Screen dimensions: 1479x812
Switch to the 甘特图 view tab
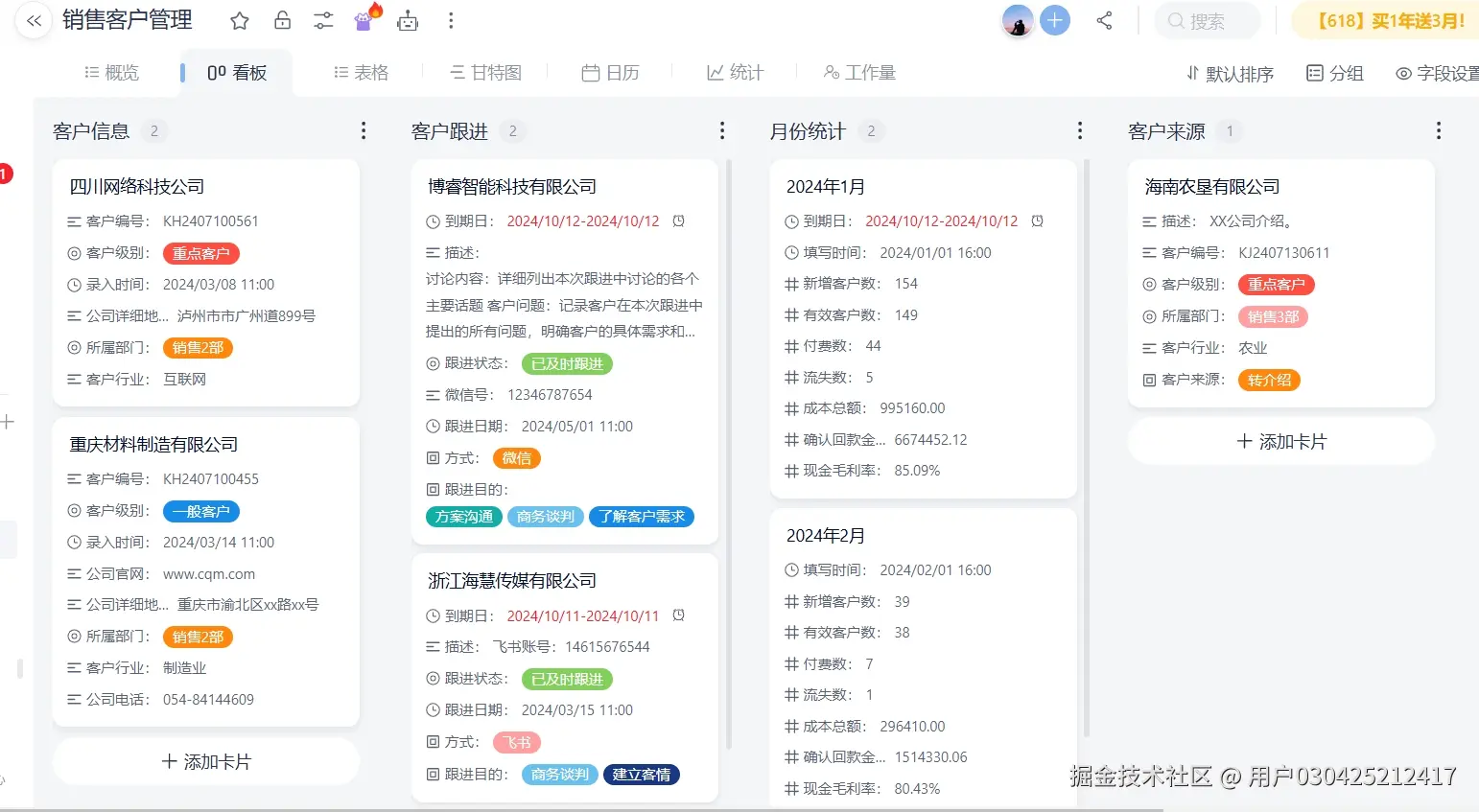(485, 72)
